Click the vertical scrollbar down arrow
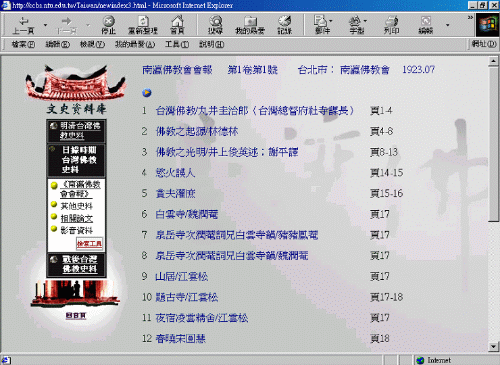500x365 pixels. pos(494,347)
